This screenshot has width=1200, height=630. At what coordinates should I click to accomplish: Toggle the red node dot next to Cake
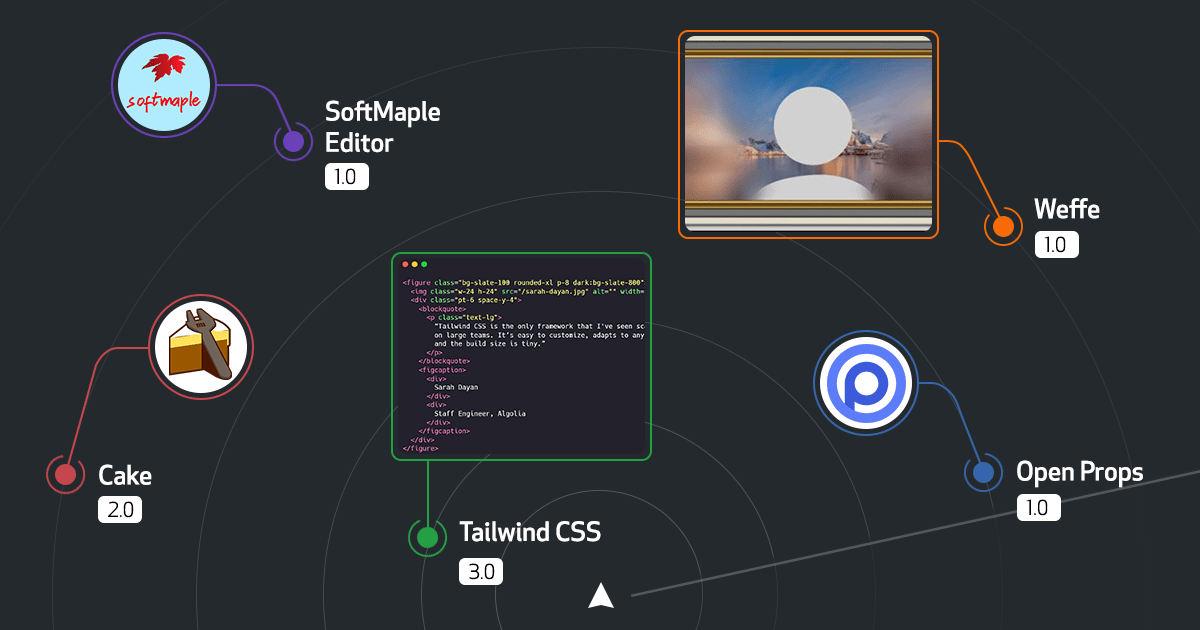[65, 474]
